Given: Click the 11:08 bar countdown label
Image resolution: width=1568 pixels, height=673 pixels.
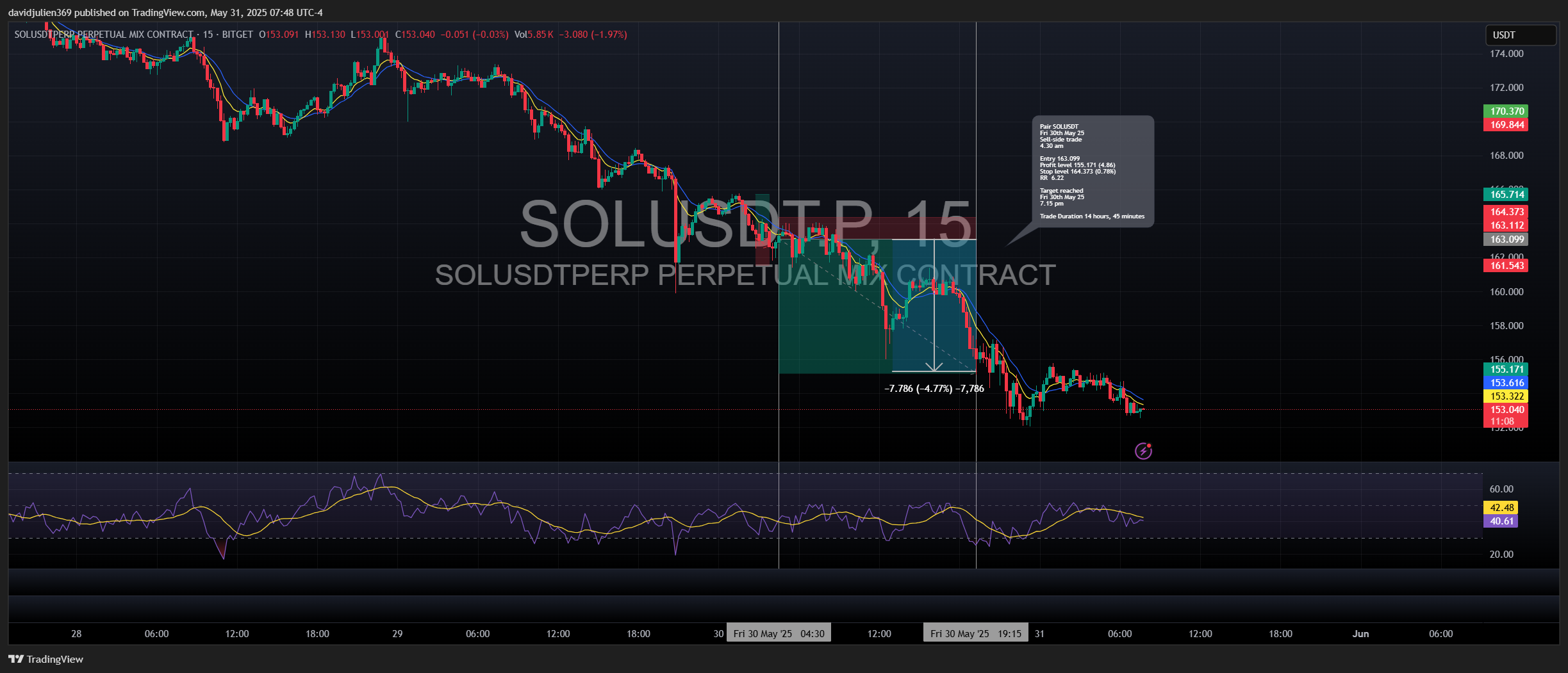Looking at the screenshot, I should 1502,421.
